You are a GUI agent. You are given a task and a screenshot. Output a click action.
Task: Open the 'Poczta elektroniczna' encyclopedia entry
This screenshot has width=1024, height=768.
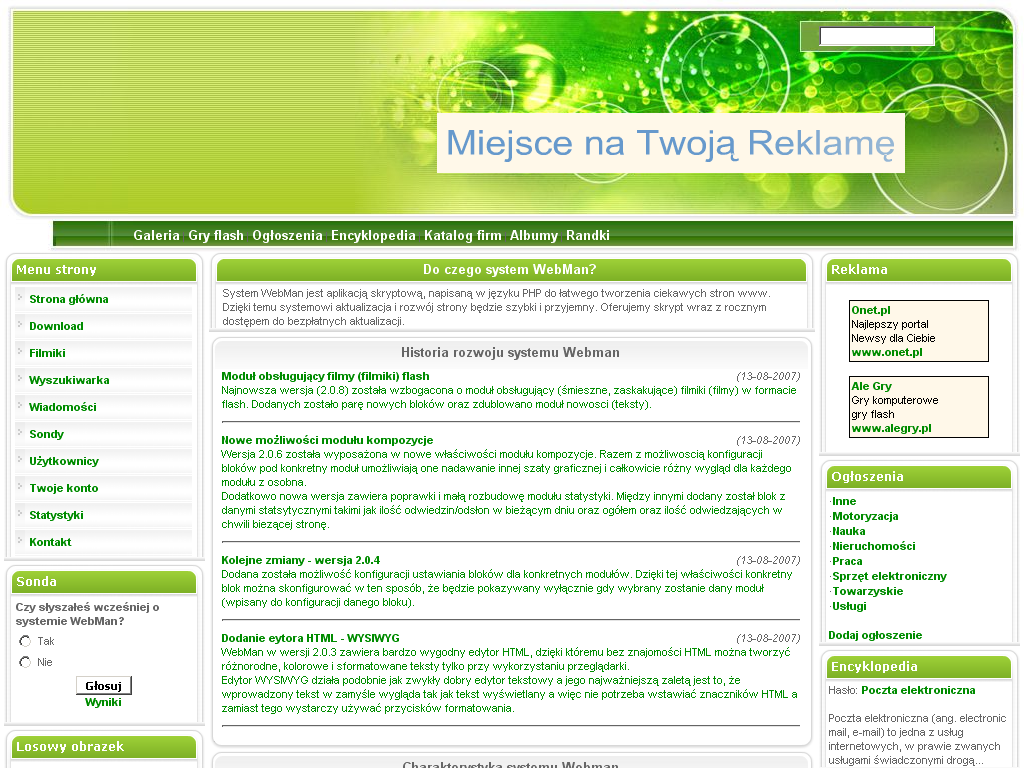(918, 690)
